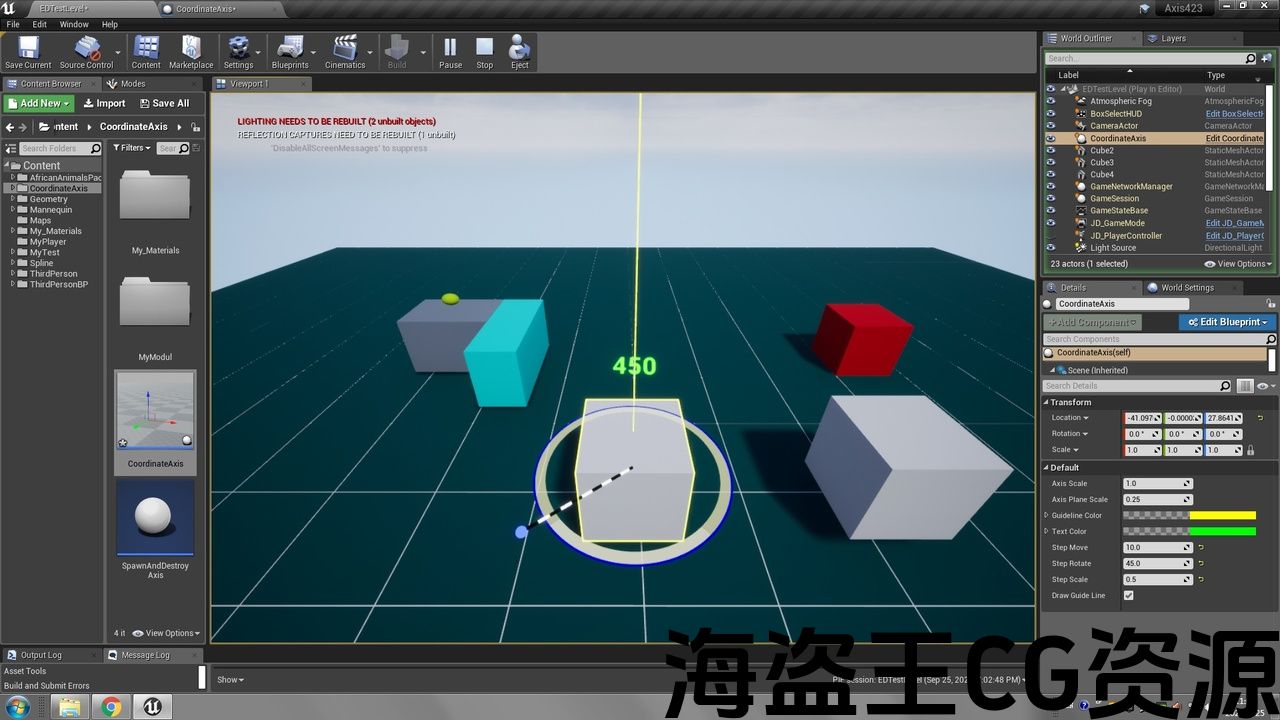Expand the Filters dropdown in Content Browser
Image resolution: width=1280 pixels, height=720 pixels.
[x=133, y=148]
